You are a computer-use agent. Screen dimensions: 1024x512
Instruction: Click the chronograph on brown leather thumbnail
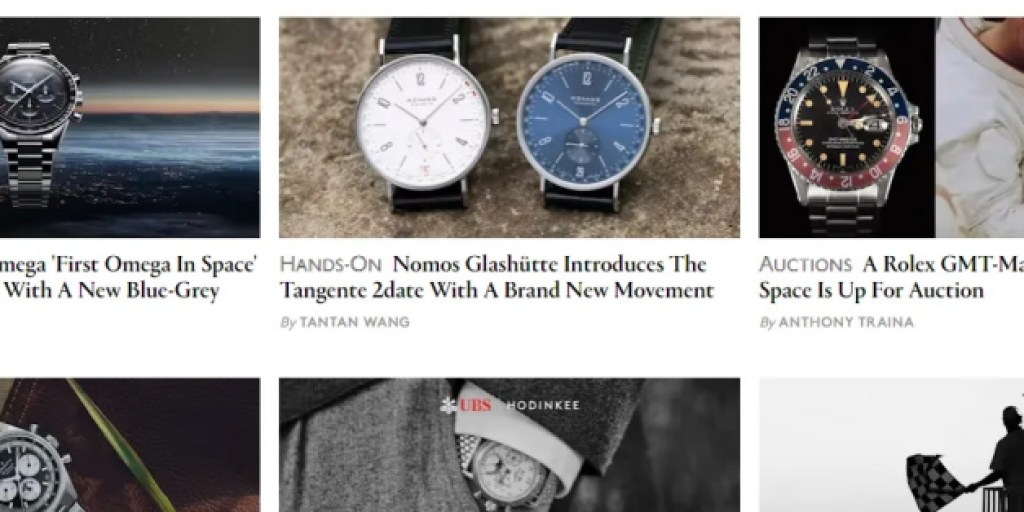tap(130, 445)
